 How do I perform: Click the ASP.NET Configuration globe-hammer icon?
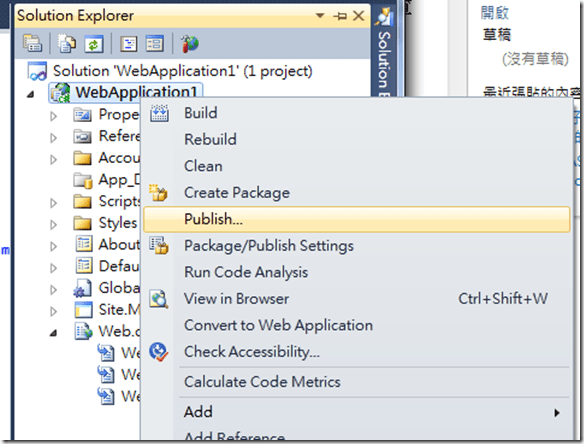click(x=190, y=44)
